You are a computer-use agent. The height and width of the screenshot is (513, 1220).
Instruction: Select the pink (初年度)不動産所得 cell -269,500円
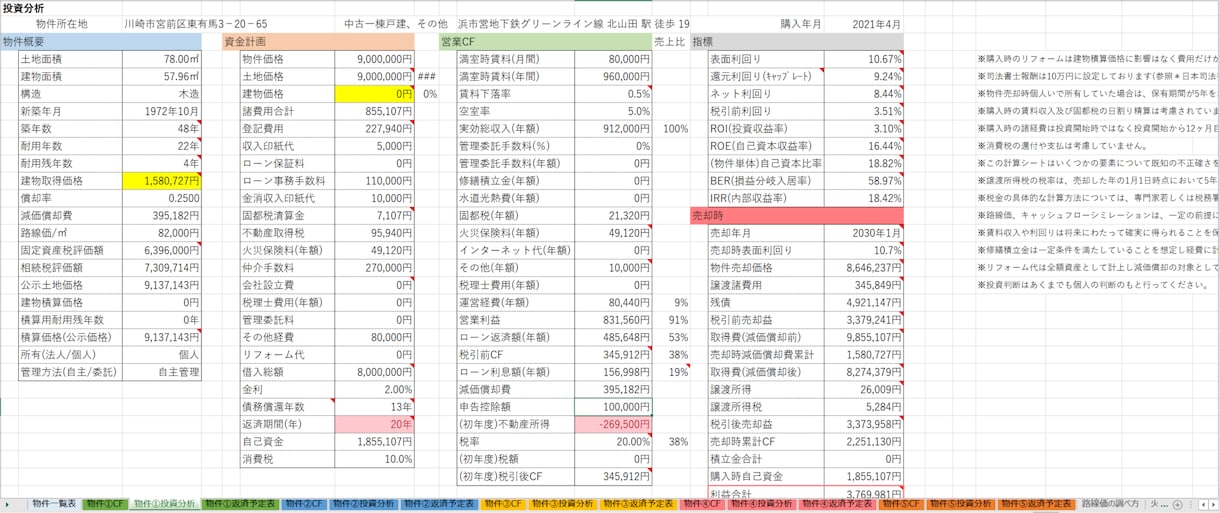[x=612, y=424]
